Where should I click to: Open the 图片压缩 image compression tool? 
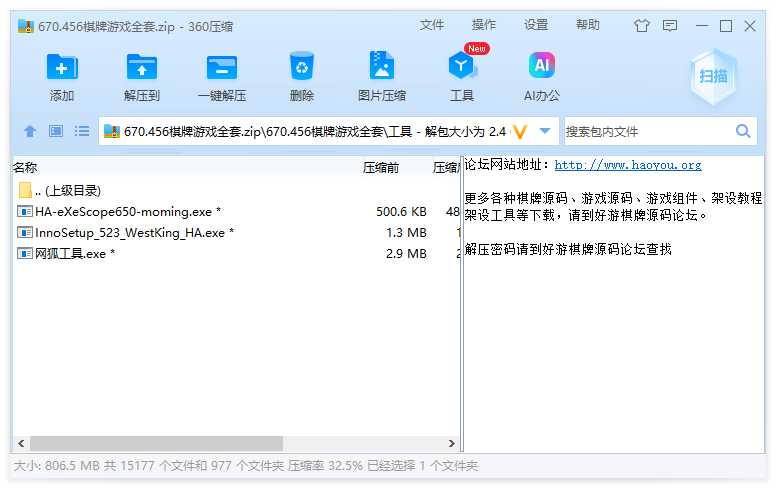[382, 65]
